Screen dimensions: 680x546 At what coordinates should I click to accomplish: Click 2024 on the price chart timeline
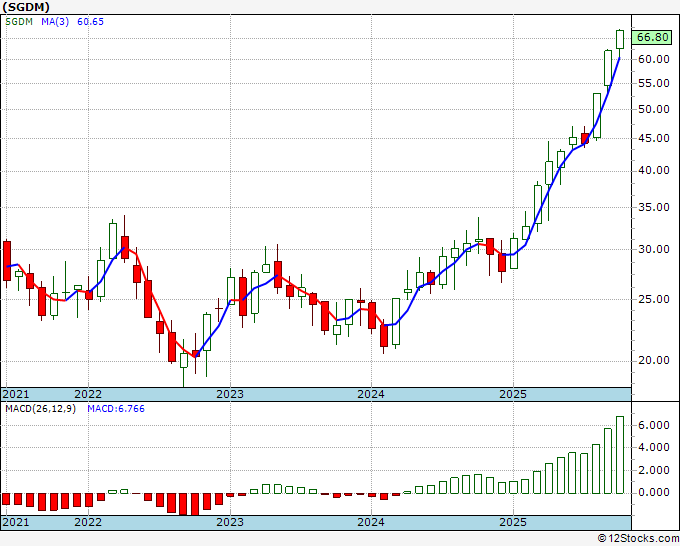371,394
